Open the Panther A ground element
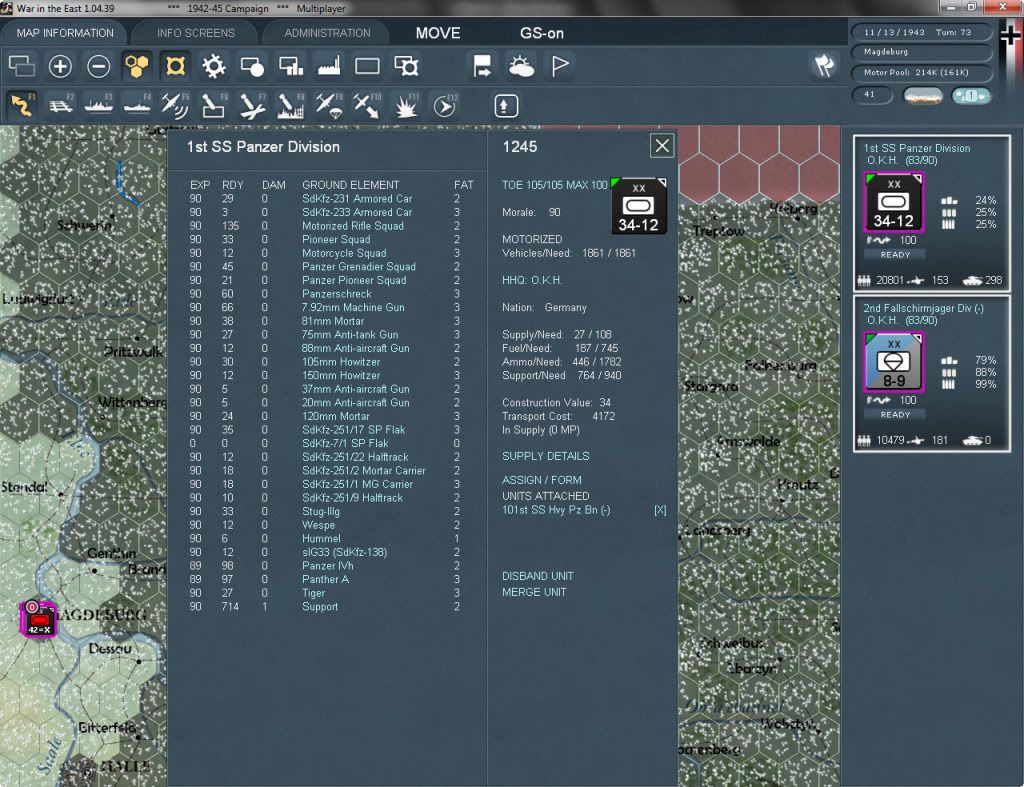Image resolution: width=1024 pixels, height=787 pixels. tap(325, 579)
